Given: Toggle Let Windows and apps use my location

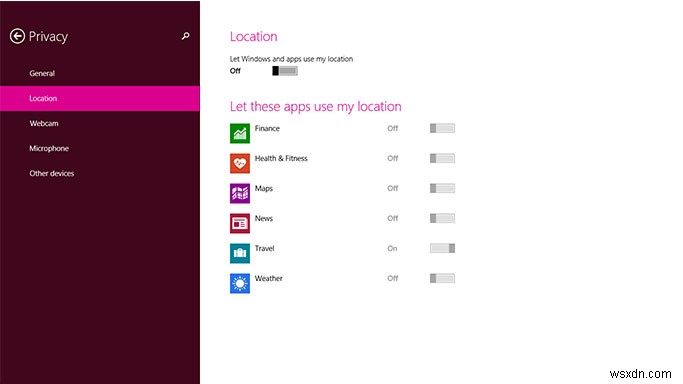Looking at the screenshot, I should (285, 71).
